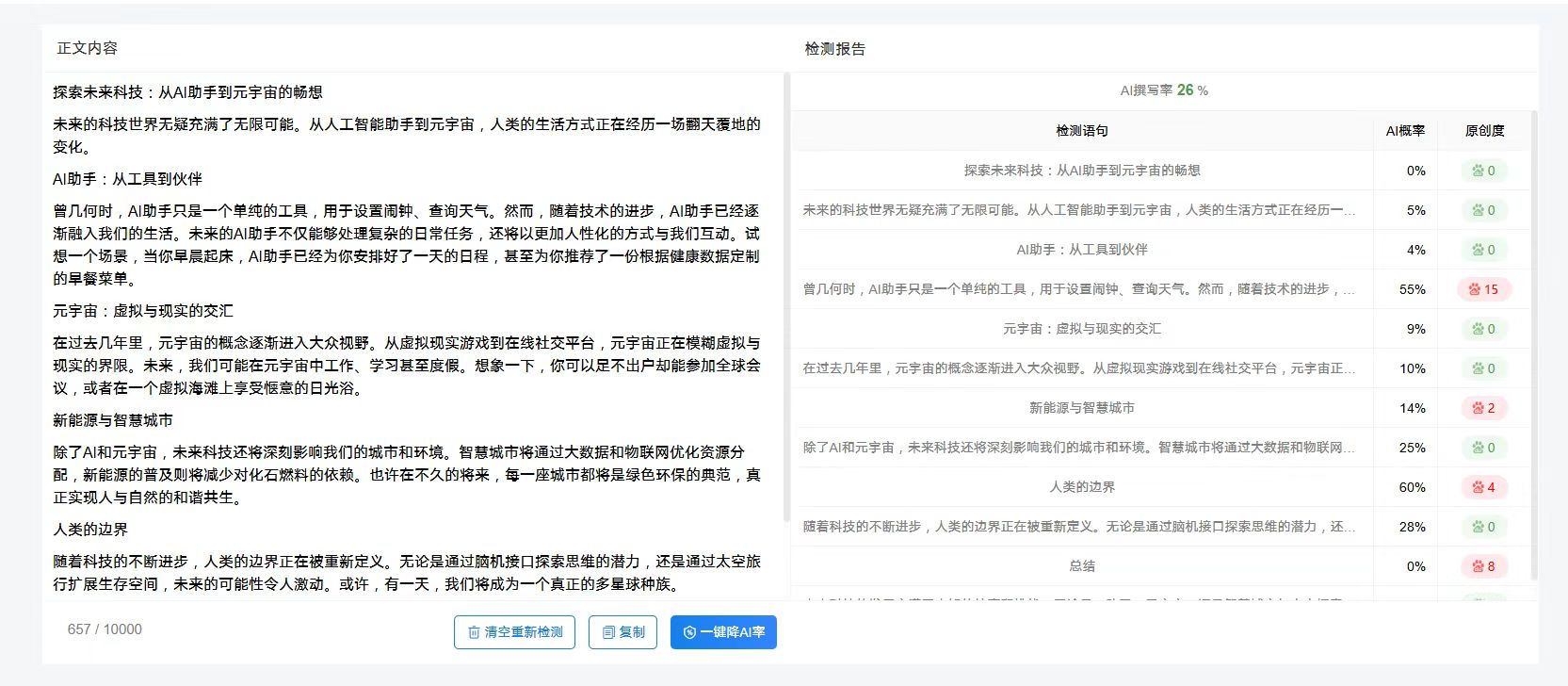Click green badge in the 28% probability row
Screen dimensions: 1568x686
(1483, 527)
